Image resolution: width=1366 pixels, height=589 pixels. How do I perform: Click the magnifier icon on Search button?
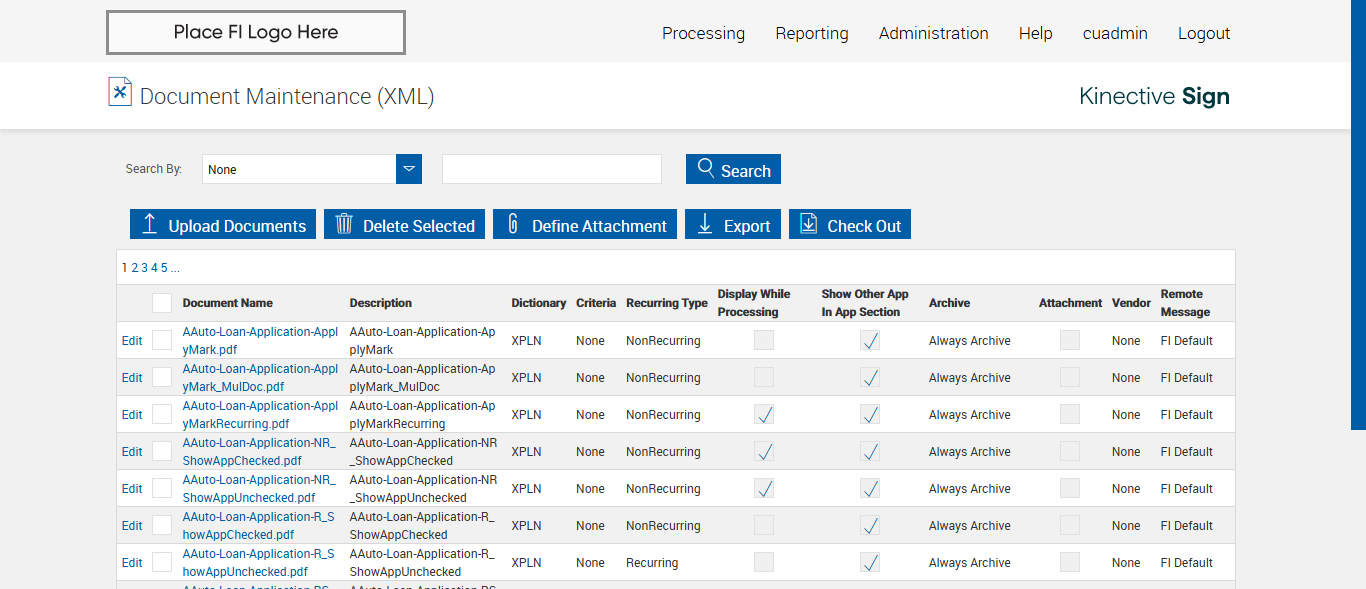coord(706,168)
